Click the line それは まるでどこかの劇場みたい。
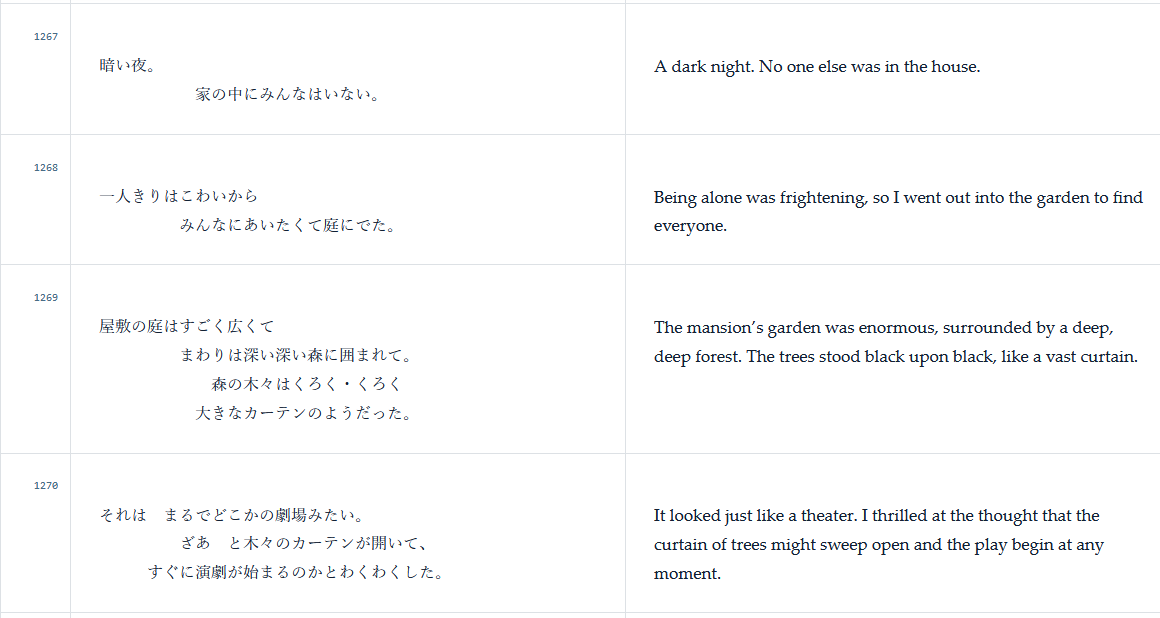Viewport: 1160px width, 618px height. click(x=232, y=515)
